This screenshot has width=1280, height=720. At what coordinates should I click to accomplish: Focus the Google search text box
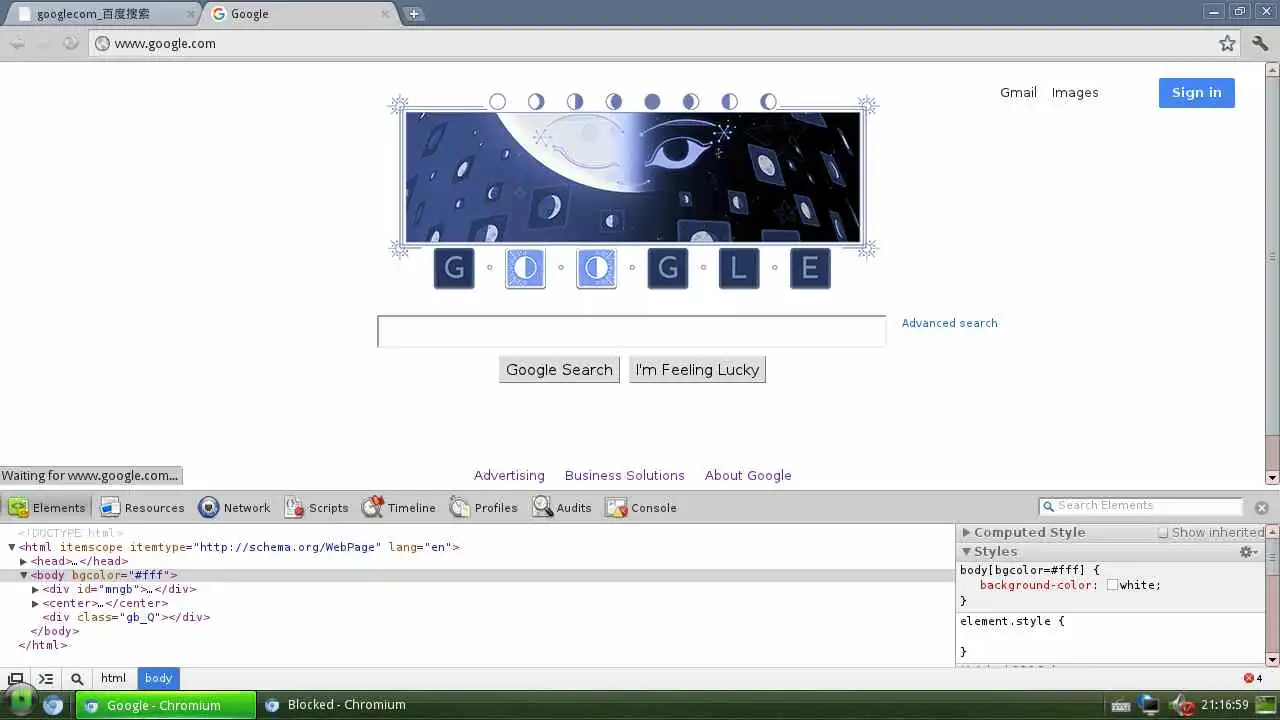tap(631, 332)
